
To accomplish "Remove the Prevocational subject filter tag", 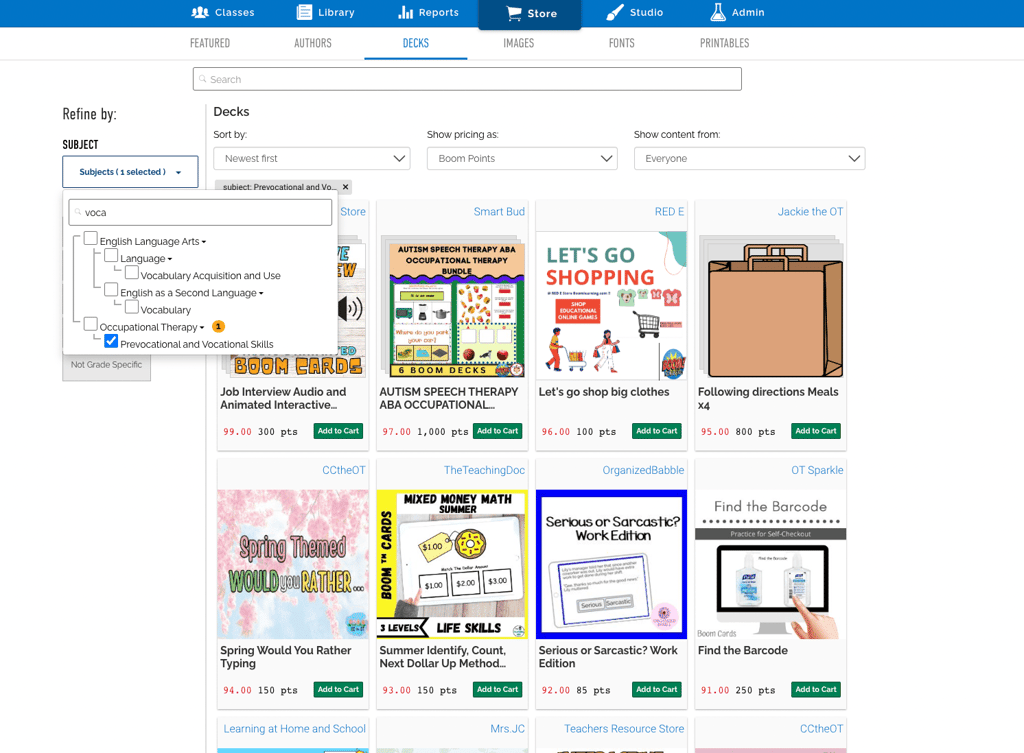I will point(346,187).
